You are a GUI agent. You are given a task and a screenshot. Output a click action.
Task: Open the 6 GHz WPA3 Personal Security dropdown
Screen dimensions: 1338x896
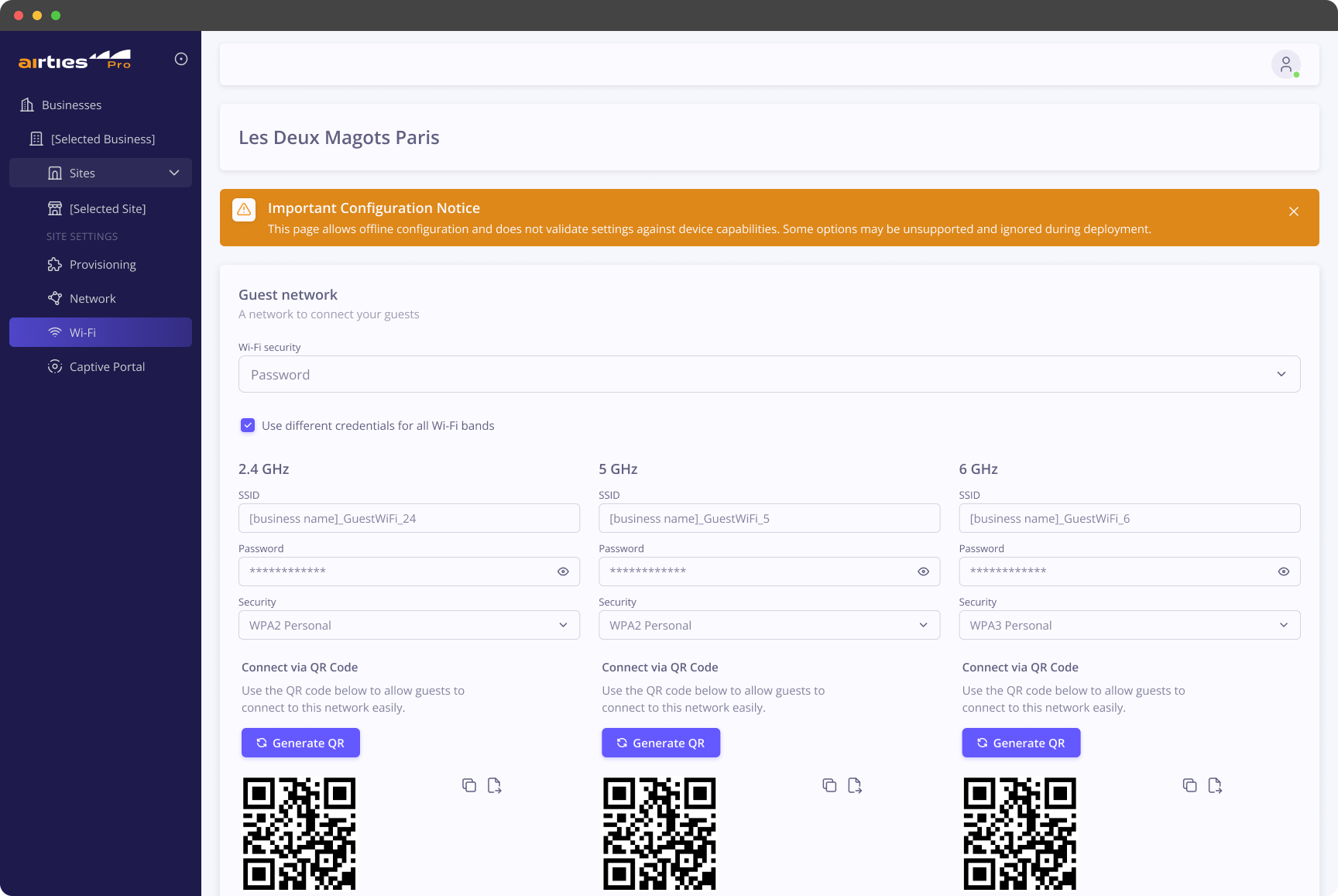coord(1129,625)
